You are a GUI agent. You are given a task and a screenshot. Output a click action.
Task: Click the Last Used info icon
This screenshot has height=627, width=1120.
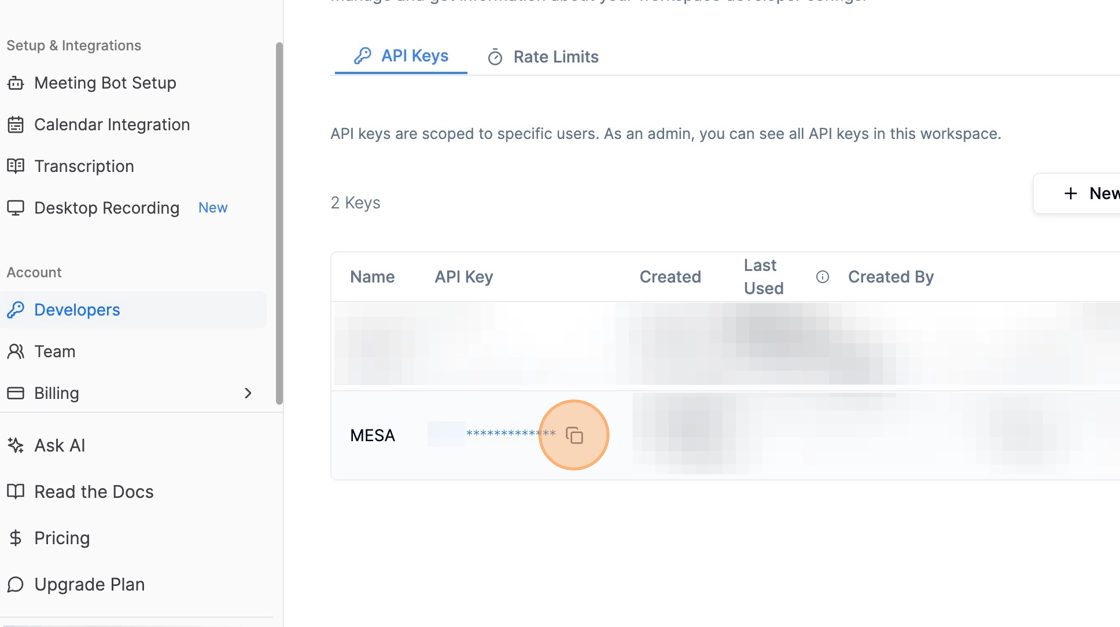[x=822, y=277]
